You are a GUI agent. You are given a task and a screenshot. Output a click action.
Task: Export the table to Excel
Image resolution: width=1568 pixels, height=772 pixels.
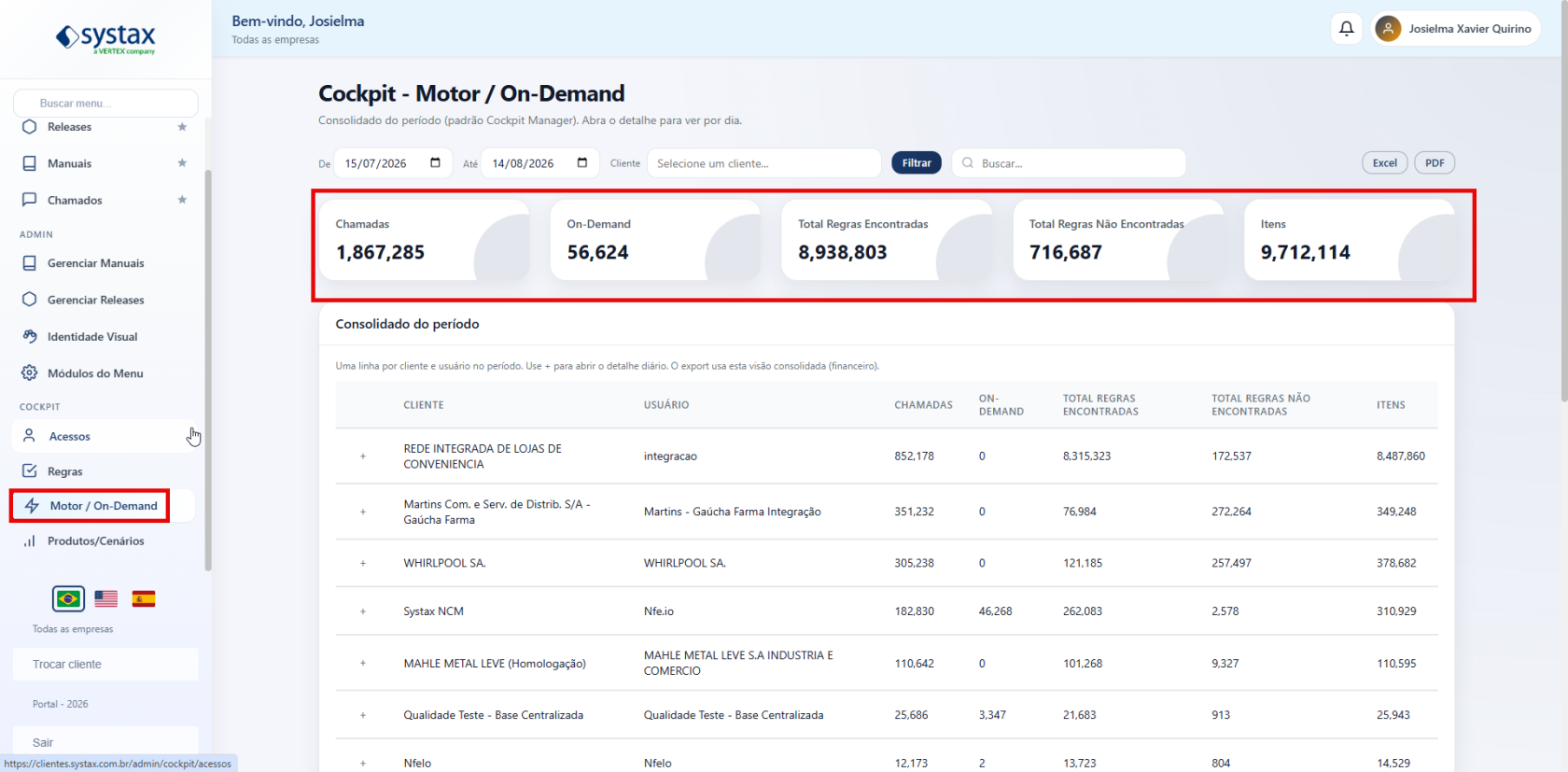coord(1385,162)
